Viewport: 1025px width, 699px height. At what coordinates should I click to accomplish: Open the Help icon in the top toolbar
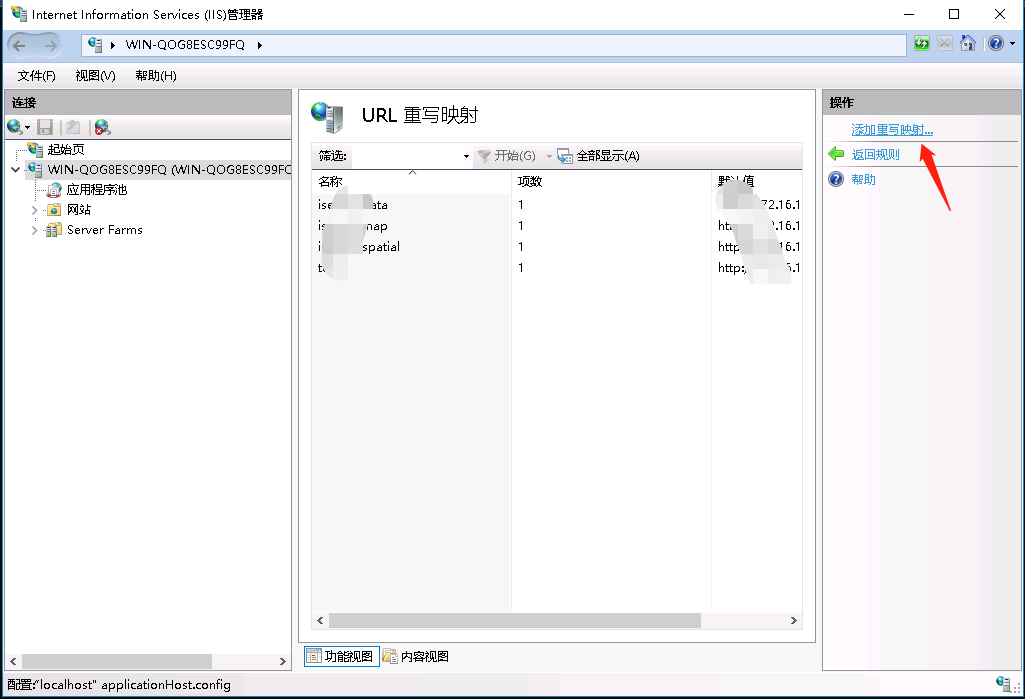(996, 44)
